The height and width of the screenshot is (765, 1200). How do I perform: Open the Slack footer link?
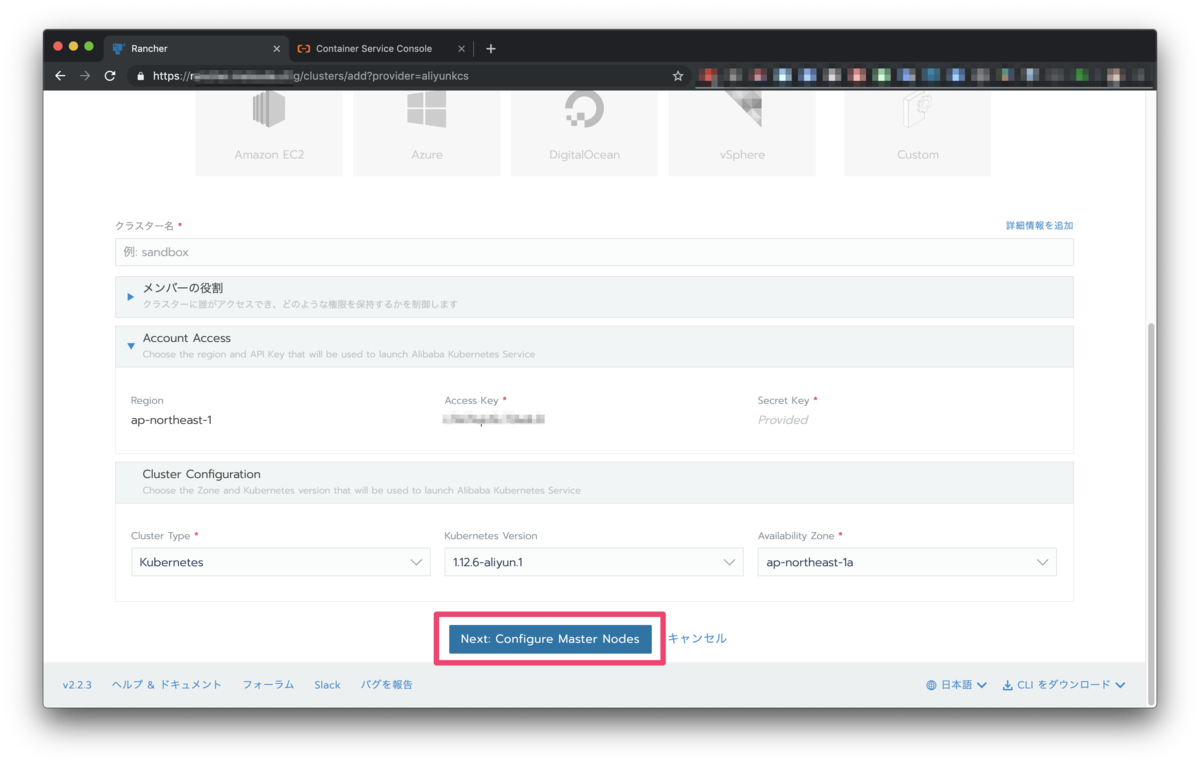click(327, 685)
